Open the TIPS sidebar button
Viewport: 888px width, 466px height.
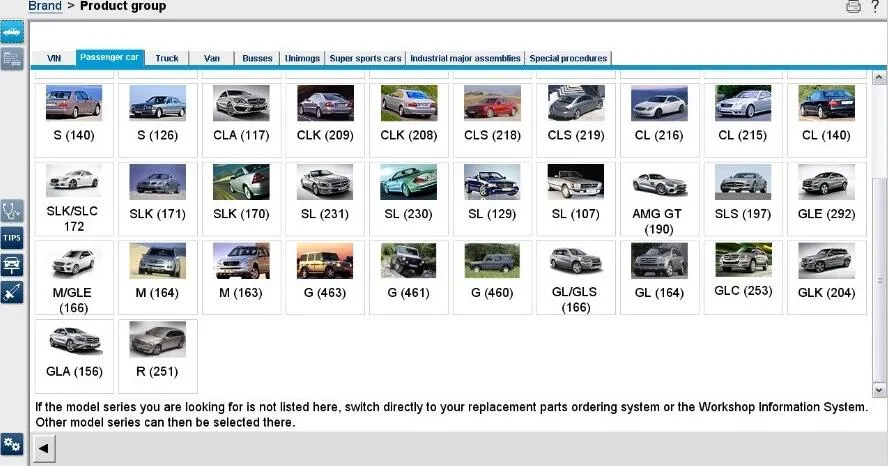12,238
